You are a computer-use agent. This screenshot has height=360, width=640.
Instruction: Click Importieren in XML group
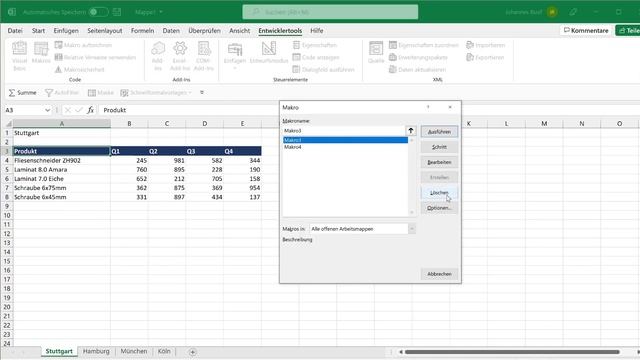coord(486,45)
